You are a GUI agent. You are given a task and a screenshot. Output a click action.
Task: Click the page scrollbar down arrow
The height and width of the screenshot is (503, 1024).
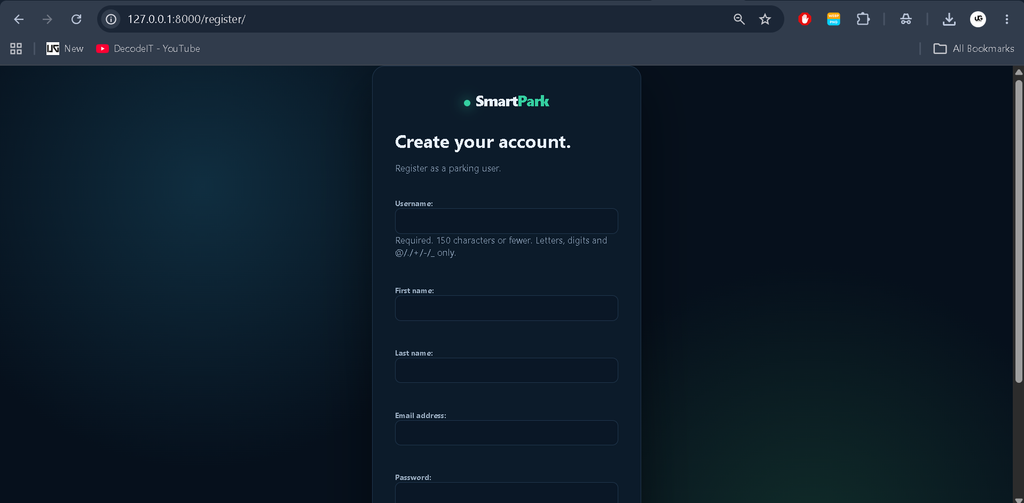coord(1018,498)
